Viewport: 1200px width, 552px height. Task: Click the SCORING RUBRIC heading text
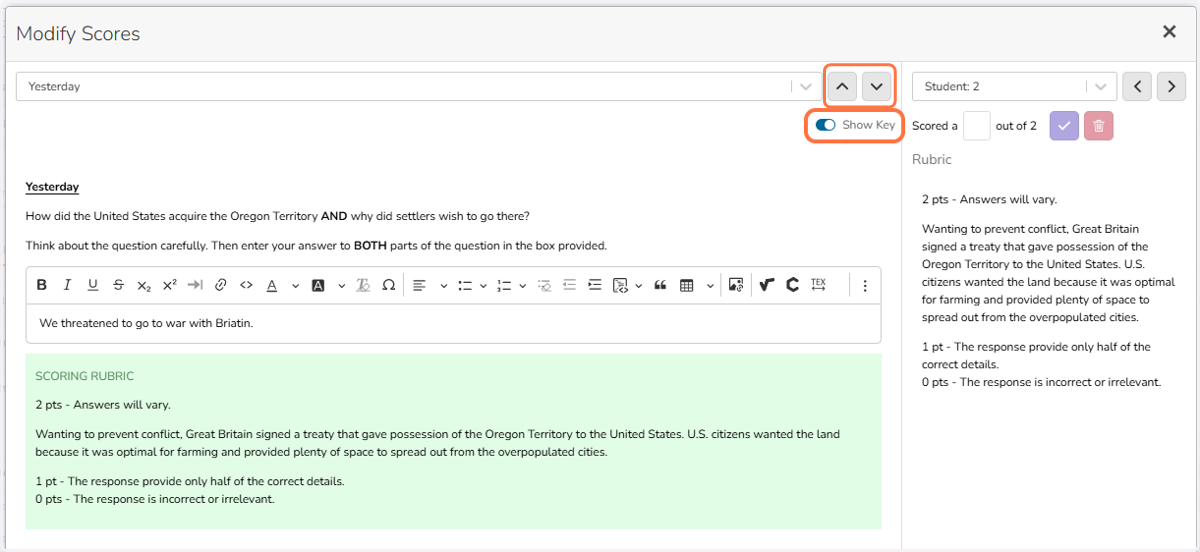84,376
